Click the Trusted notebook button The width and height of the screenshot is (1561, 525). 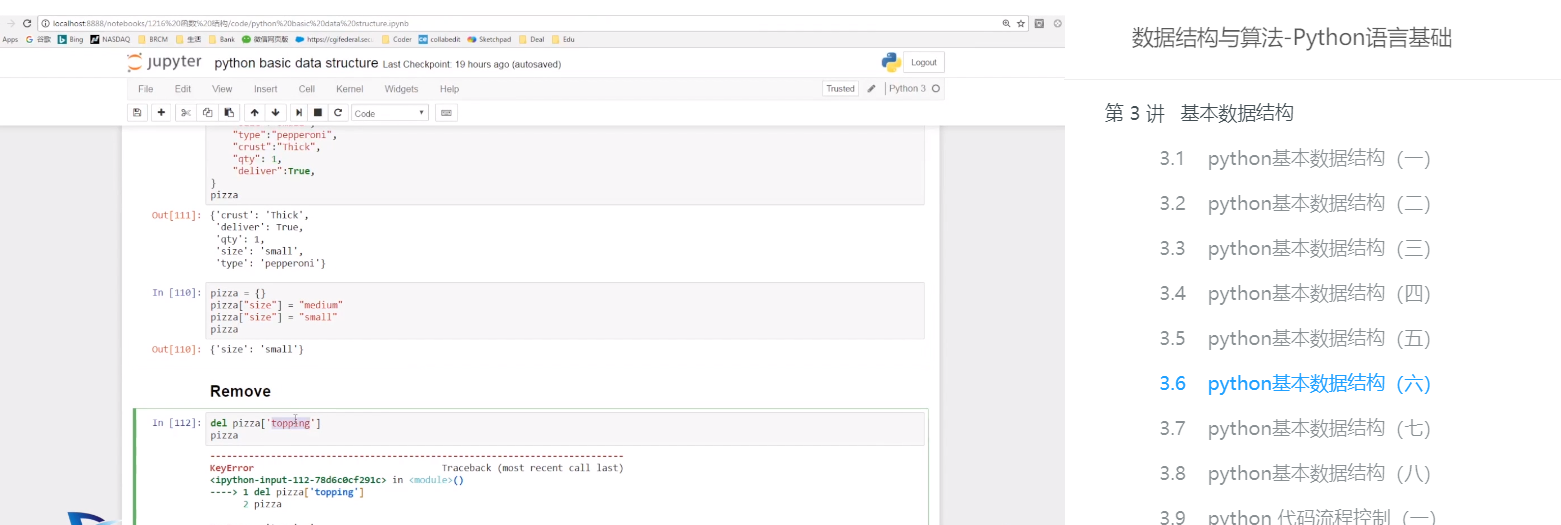tap(840, 89)
